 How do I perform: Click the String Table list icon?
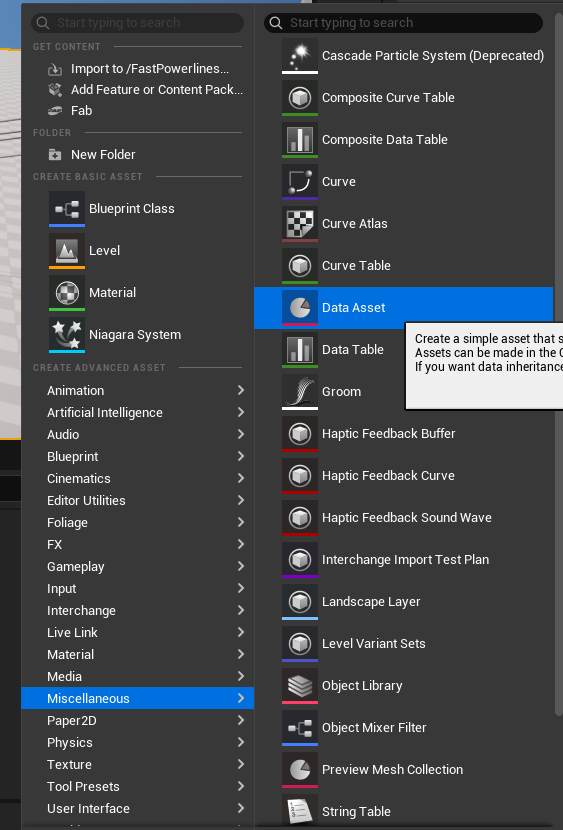(x=300, y=811)
